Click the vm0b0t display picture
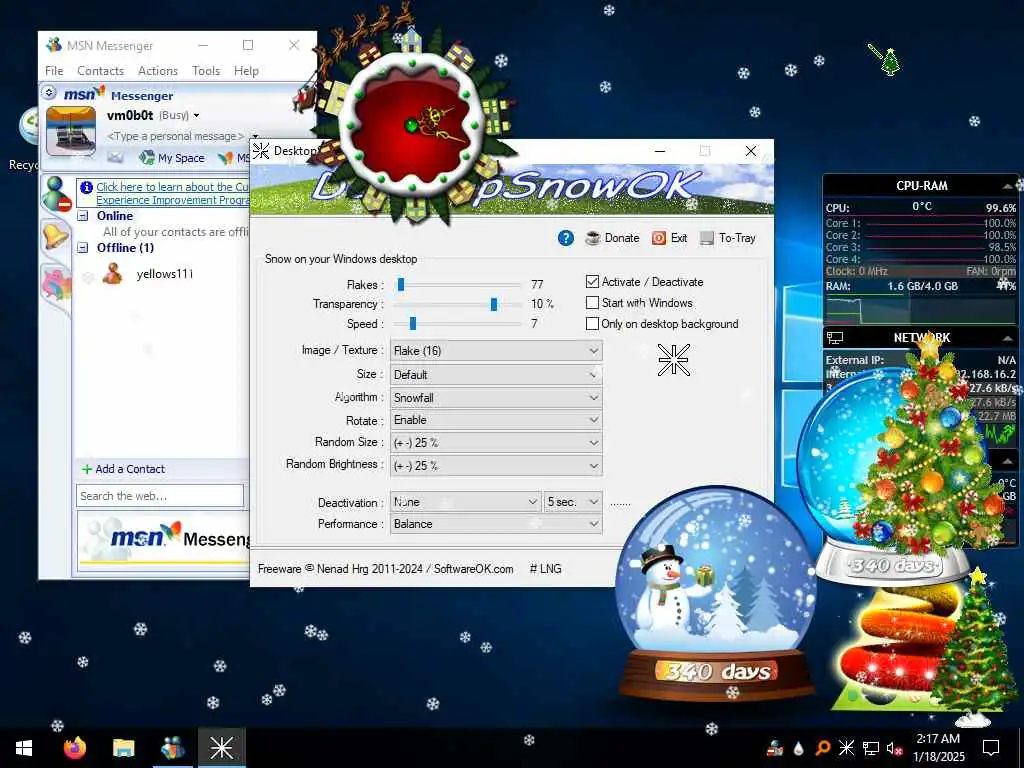Image resolution: width=1024 pixels, height=768 pixels. coord(71,131)
